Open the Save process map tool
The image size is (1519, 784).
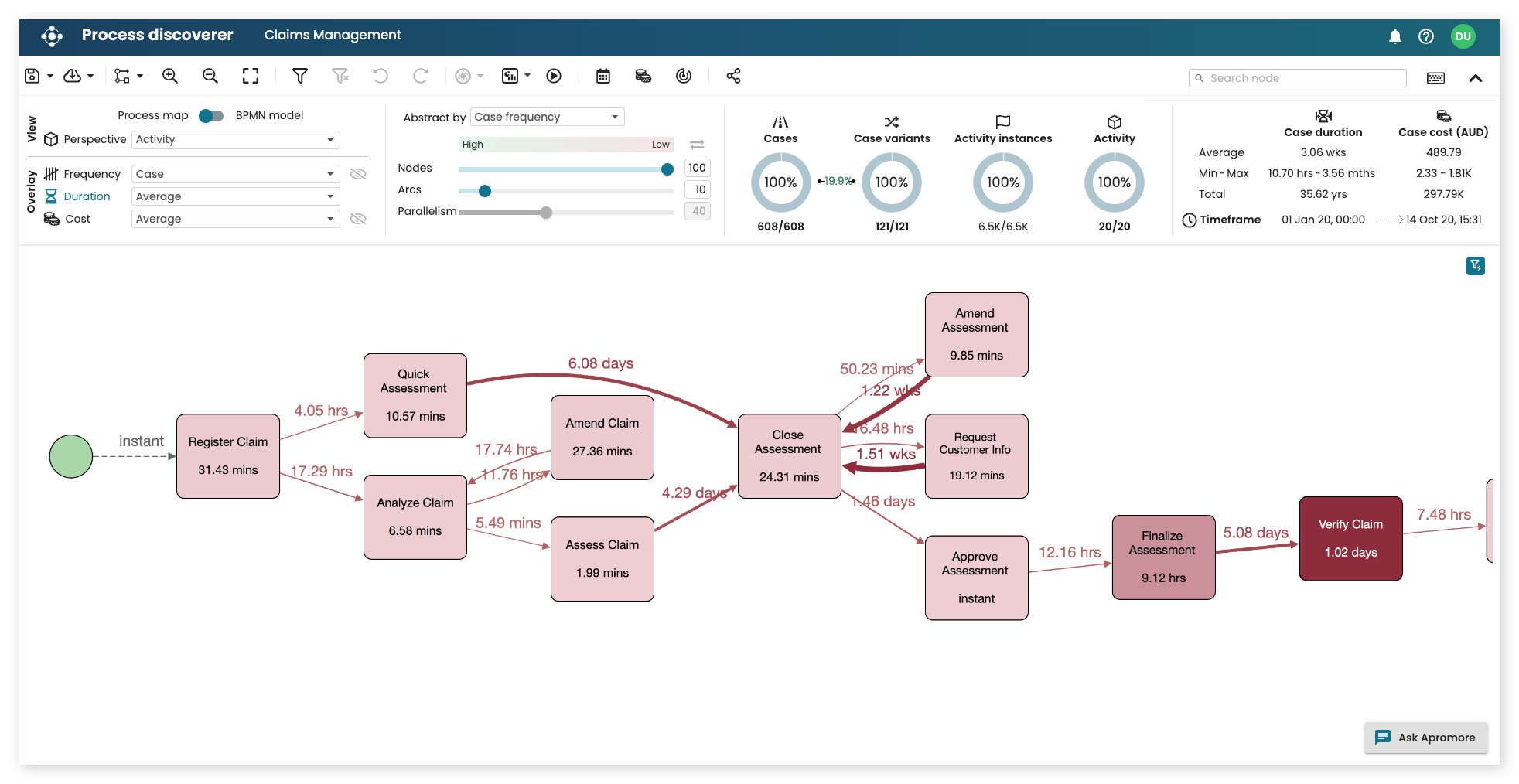32,75
